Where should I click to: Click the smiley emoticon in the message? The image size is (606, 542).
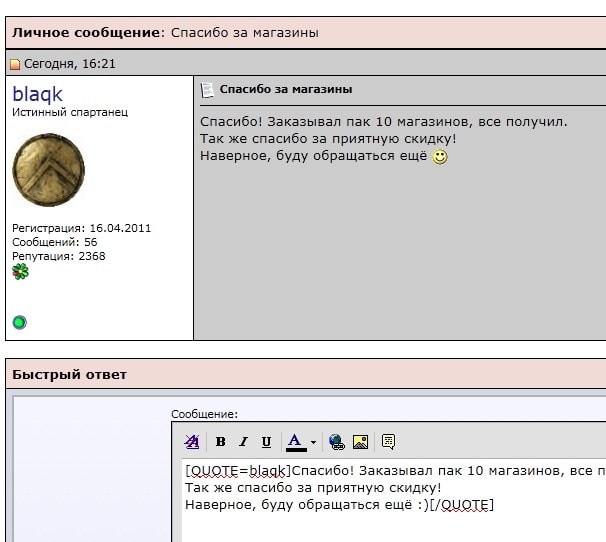point(439,157)
